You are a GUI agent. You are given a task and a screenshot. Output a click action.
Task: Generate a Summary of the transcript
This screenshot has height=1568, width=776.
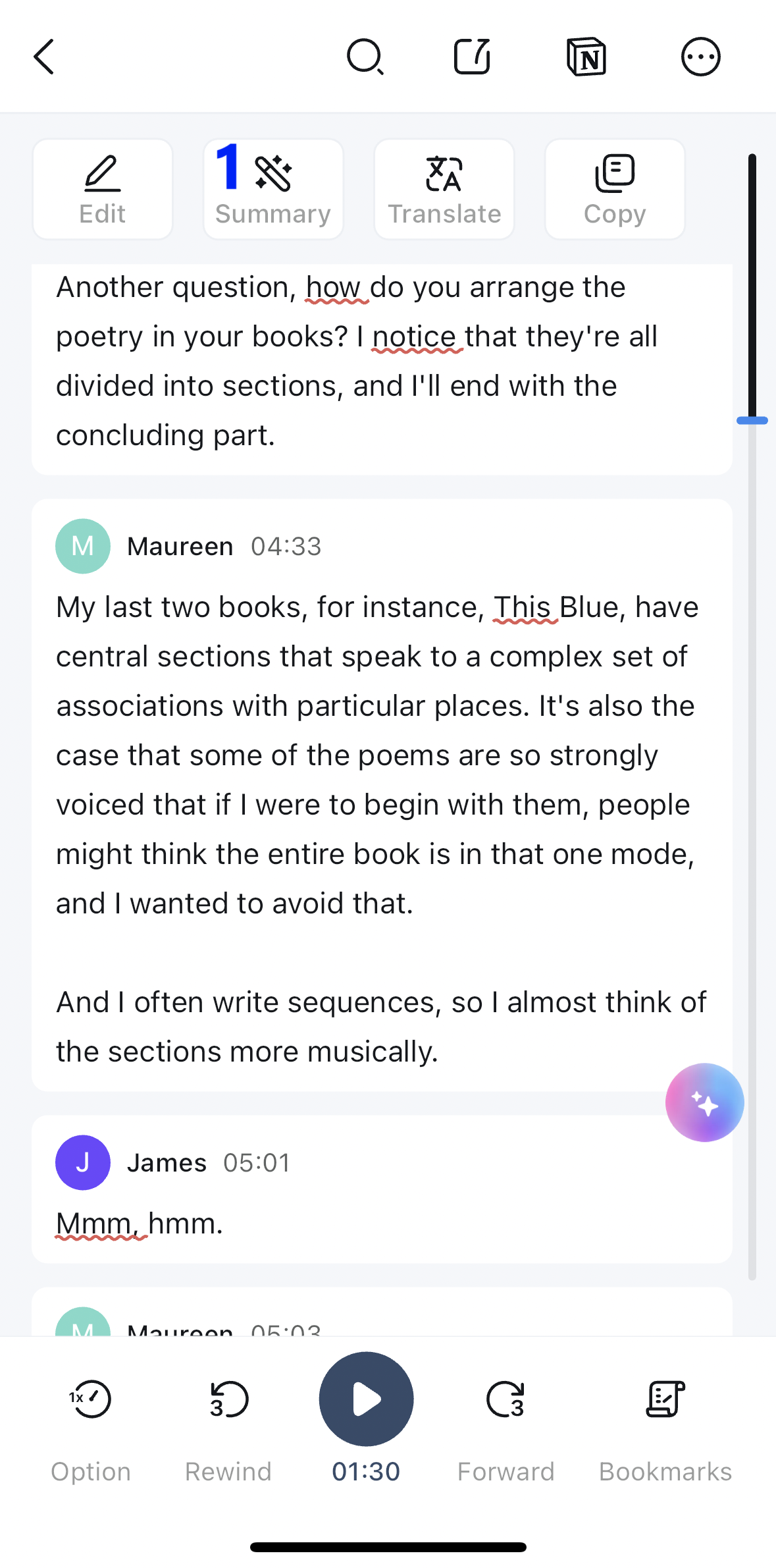tap(273, 189)
